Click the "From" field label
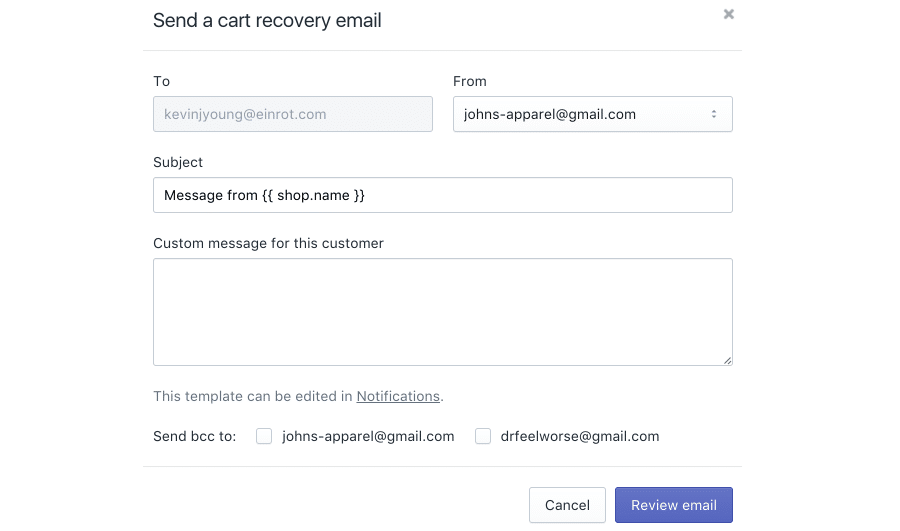The width and height of the screenshot is (900, 531). 470,81
